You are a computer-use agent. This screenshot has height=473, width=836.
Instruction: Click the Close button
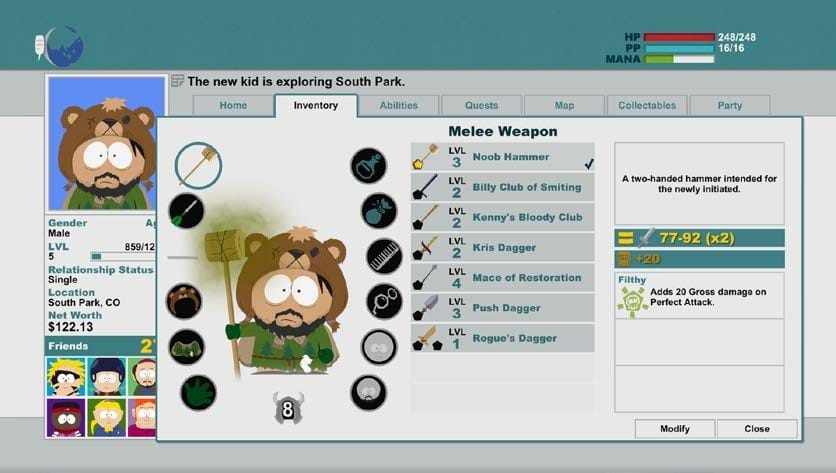coord(757,428)
